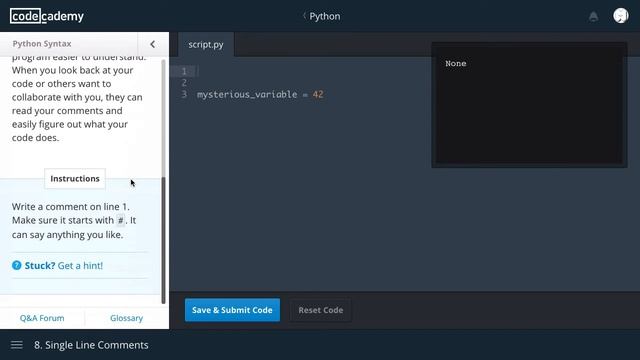Click the lesson panel scrollbar

pyautogui.click(x=164, y=240)
